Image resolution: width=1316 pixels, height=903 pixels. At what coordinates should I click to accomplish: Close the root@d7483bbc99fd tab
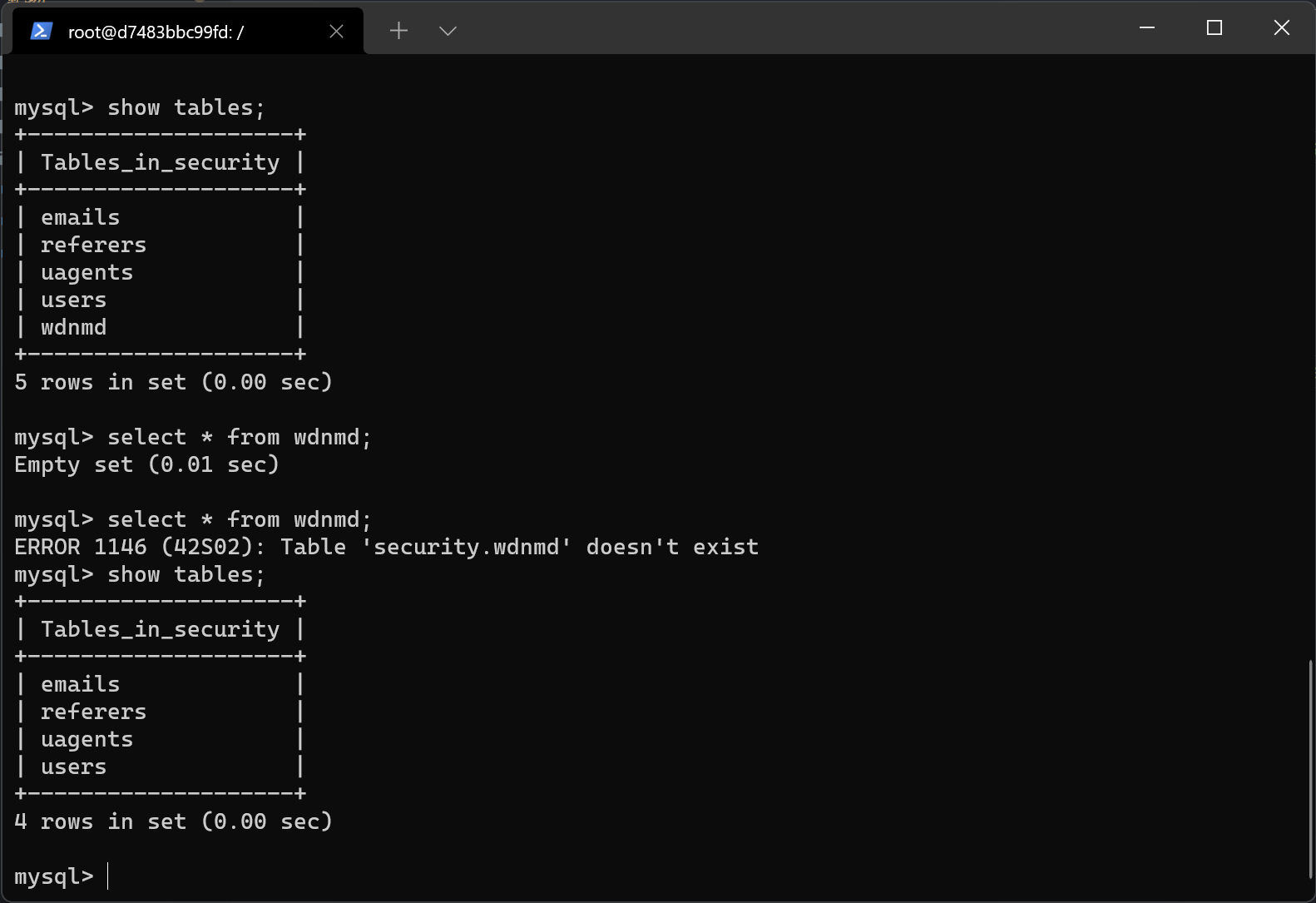pos(336,32)
